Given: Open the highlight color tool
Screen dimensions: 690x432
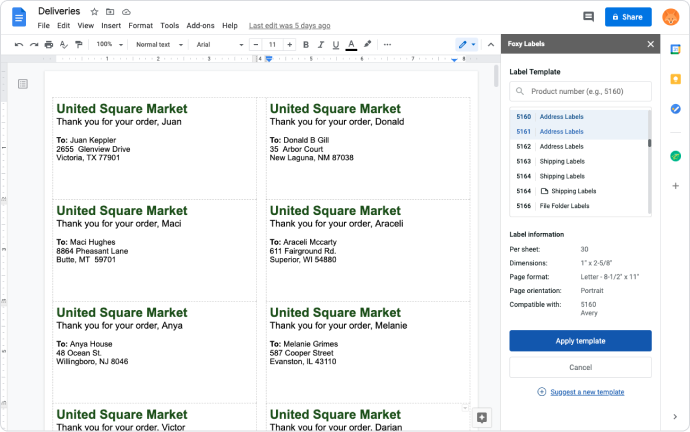Looking at the screenshot, I should coord(367,44).
